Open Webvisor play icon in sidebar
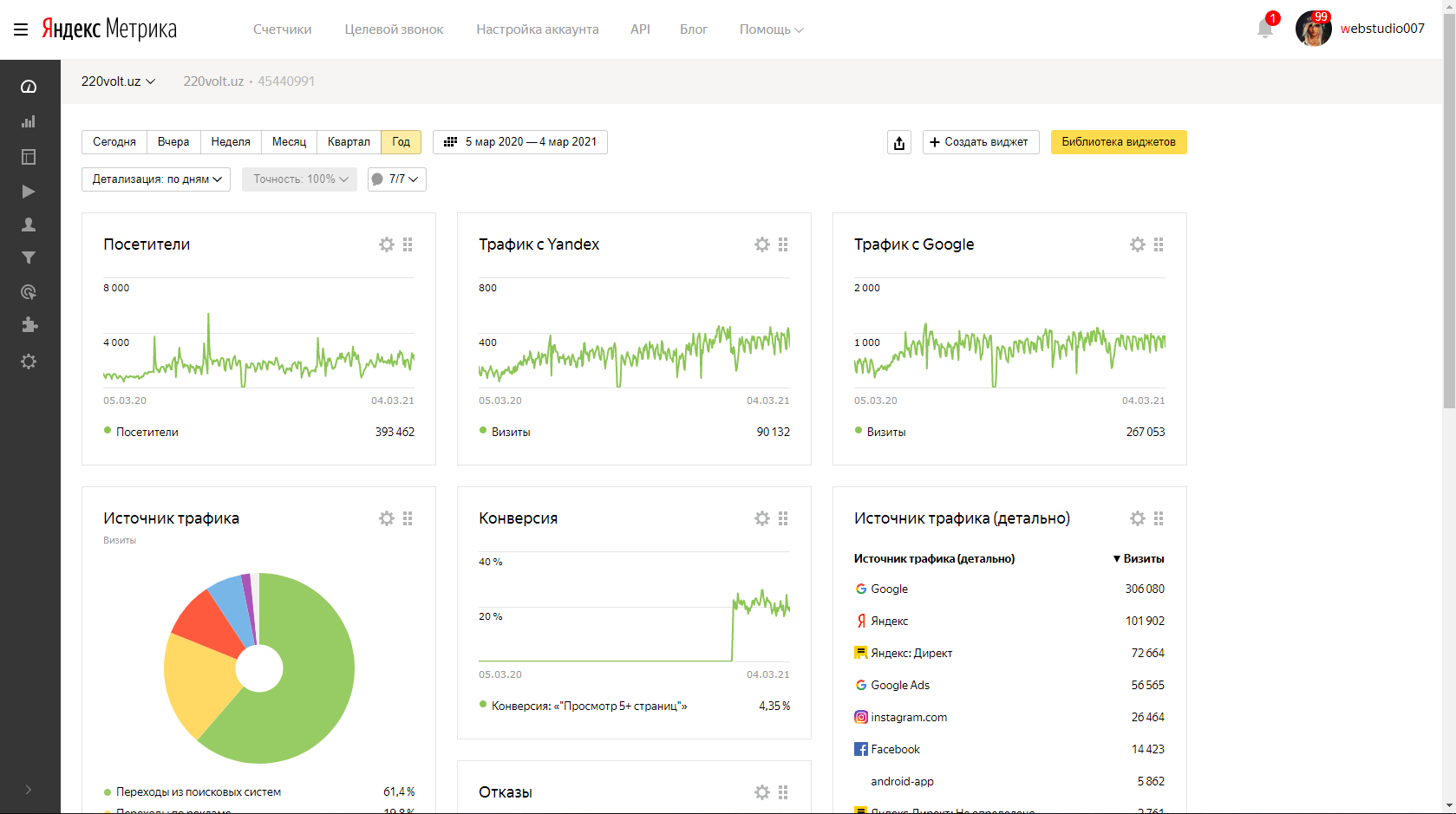This screenshot has height=814, width=1456. 29,192
